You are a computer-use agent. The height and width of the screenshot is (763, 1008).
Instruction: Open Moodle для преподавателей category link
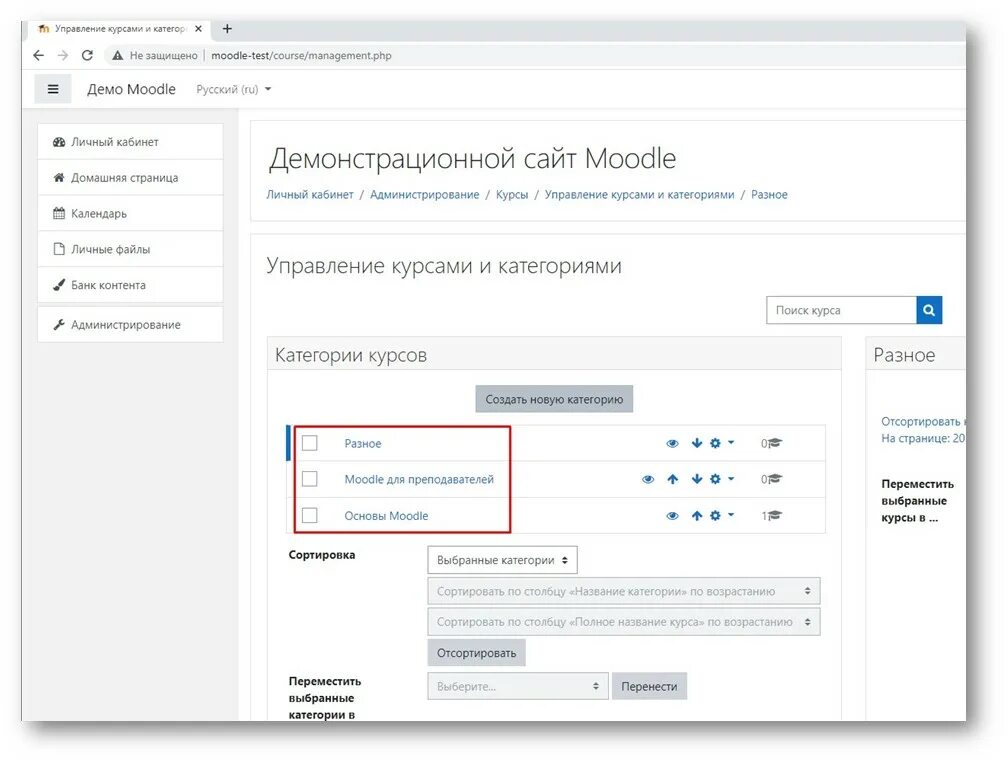click(419, 480)
